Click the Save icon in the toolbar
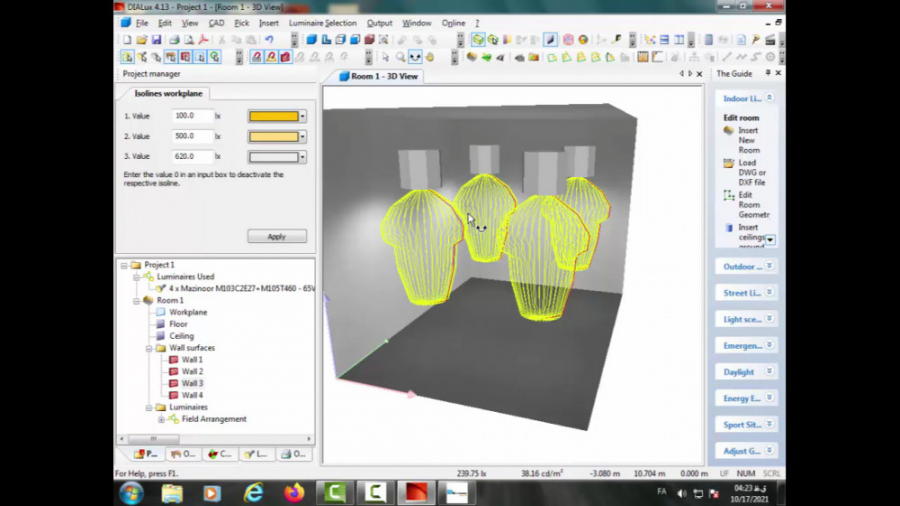The width and height of the screenshot is (900, 506). 155,40
